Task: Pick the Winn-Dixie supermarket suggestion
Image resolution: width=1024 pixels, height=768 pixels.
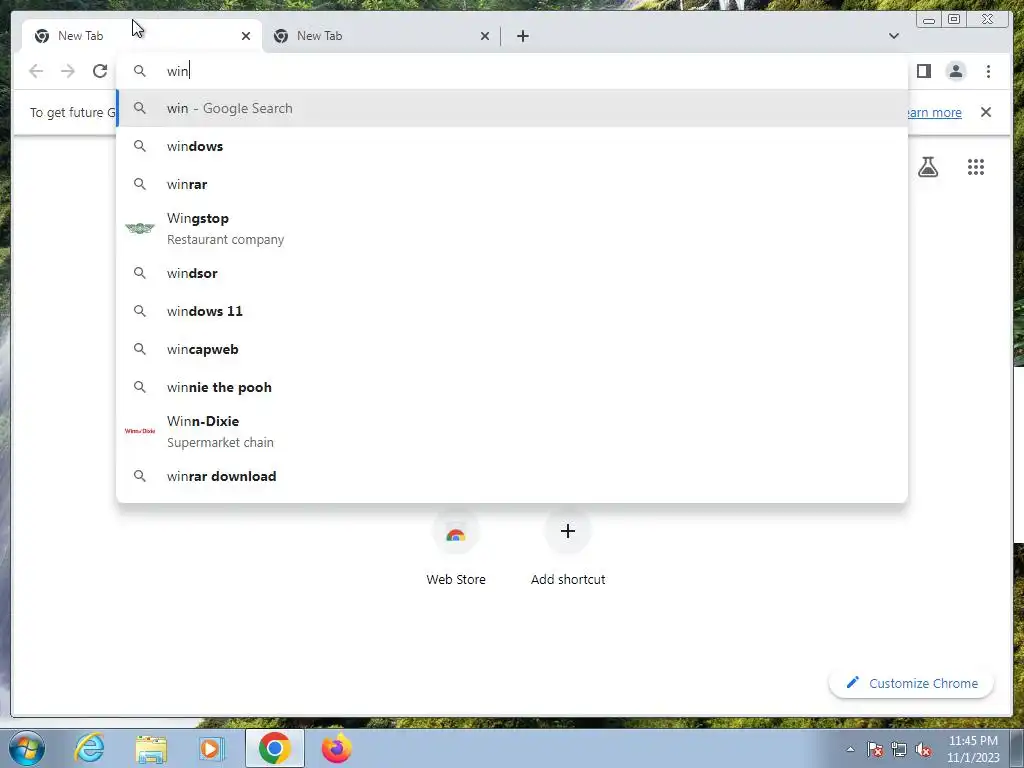Action: point(512,431)
